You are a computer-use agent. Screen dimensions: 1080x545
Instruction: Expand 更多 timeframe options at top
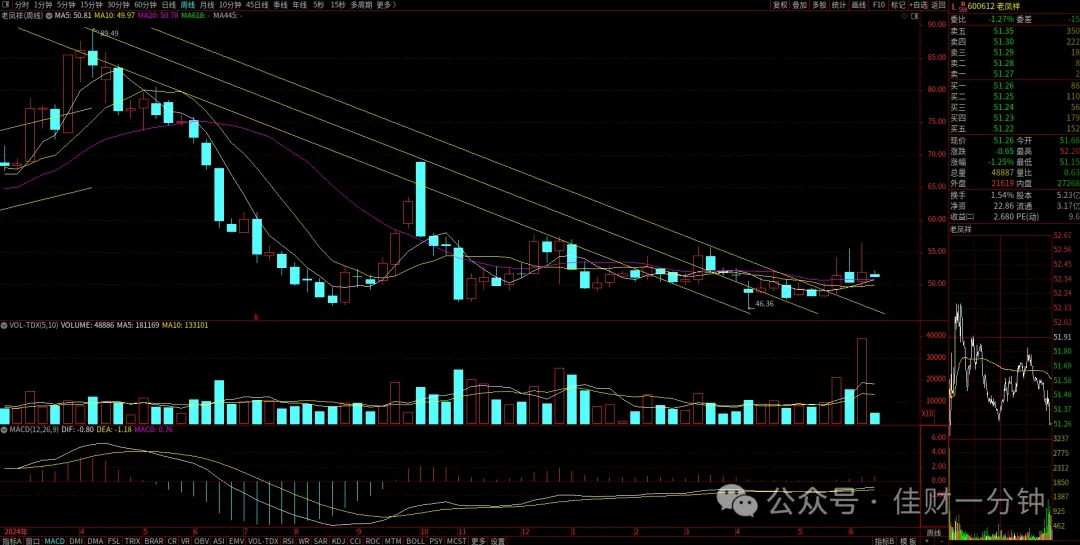[386, 5]
